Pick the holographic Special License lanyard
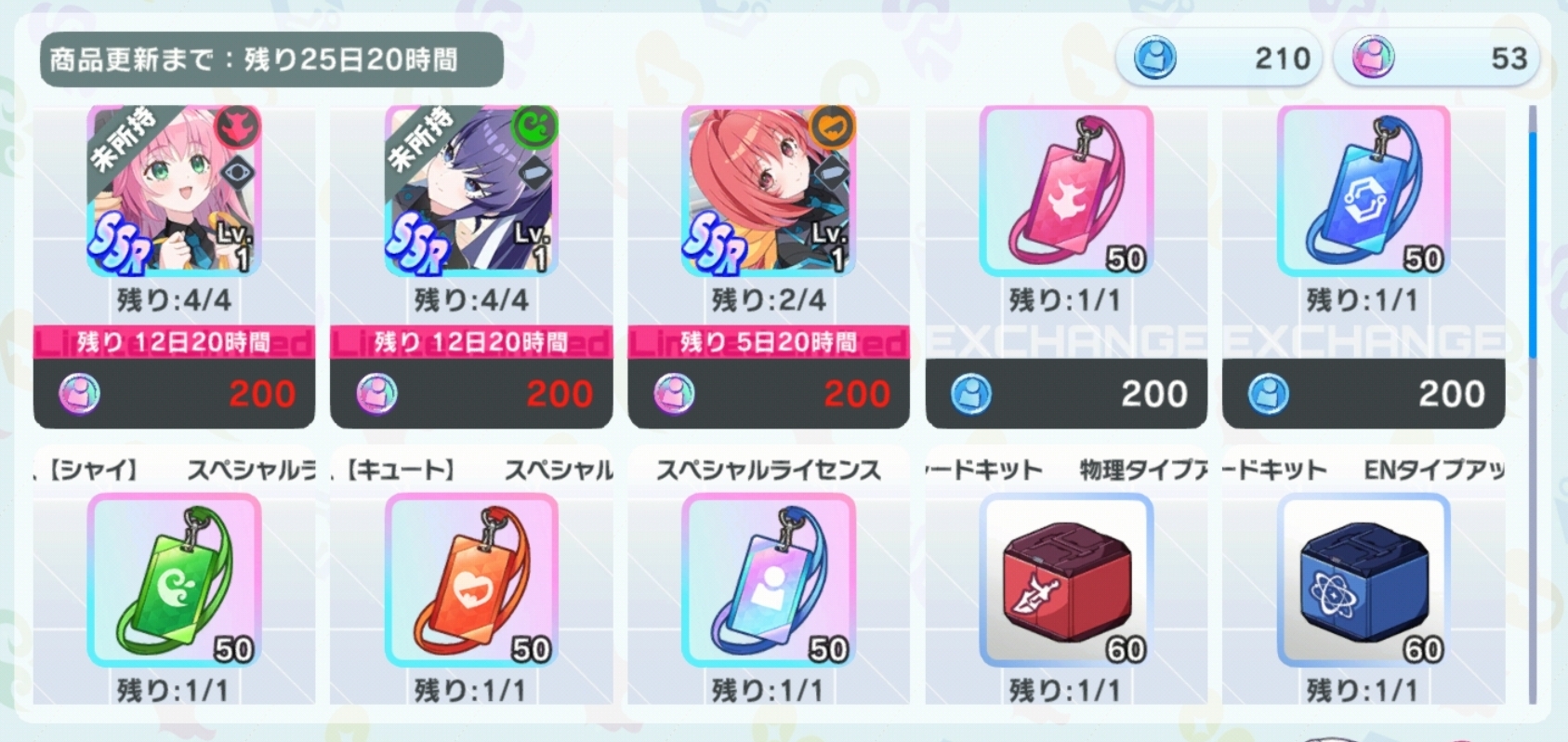 click(x=769, y=580)
